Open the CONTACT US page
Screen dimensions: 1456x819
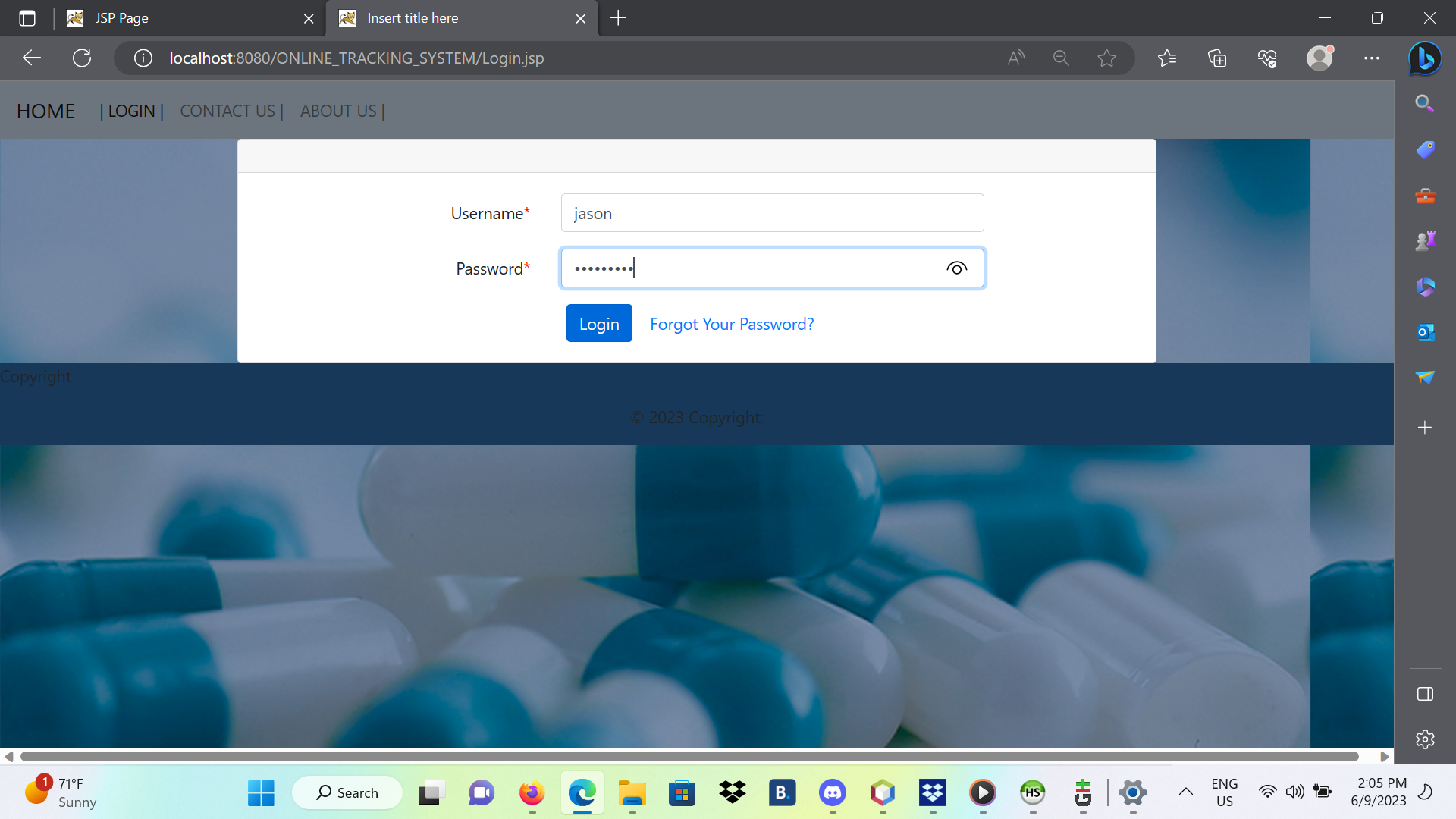(x=227, y=111)
